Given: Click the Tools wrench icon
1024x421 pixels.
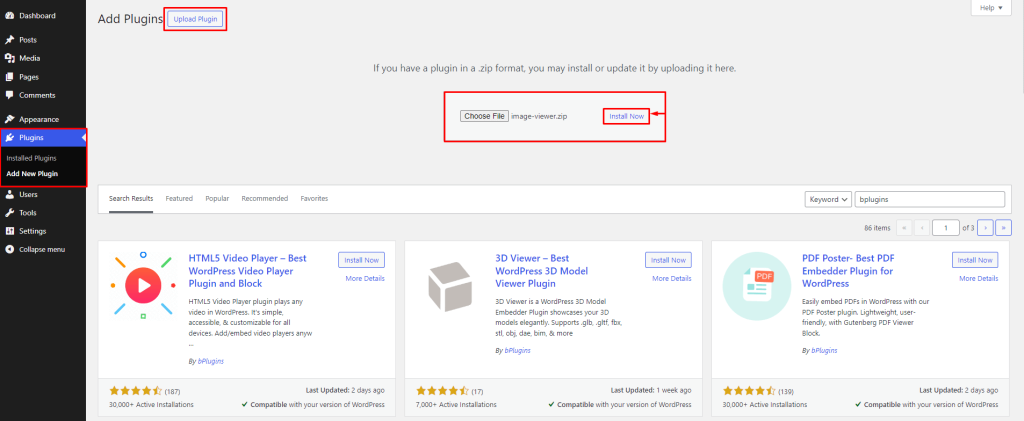Looking at the screenshot, I should [10, 212].
